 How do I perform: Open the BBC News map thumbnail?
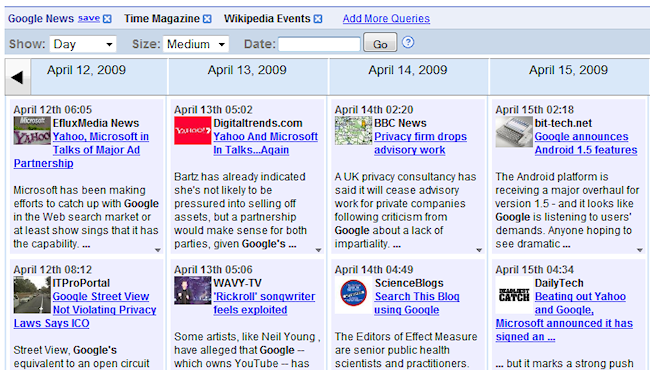353,131
